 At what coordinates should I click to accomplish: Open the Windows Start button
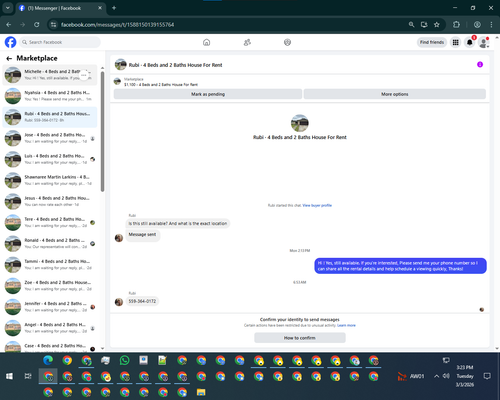(9, 376)
